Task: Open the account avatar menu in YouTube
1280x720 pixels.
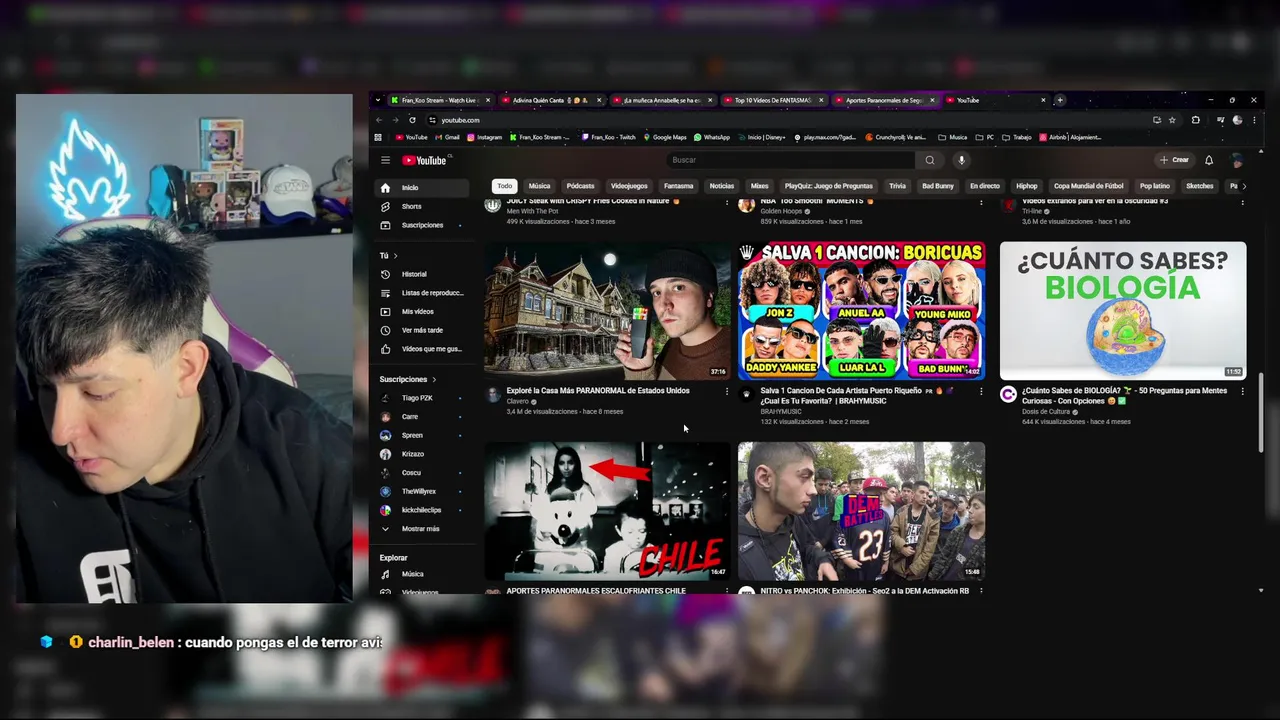Action: click(x=1238, y=160)
